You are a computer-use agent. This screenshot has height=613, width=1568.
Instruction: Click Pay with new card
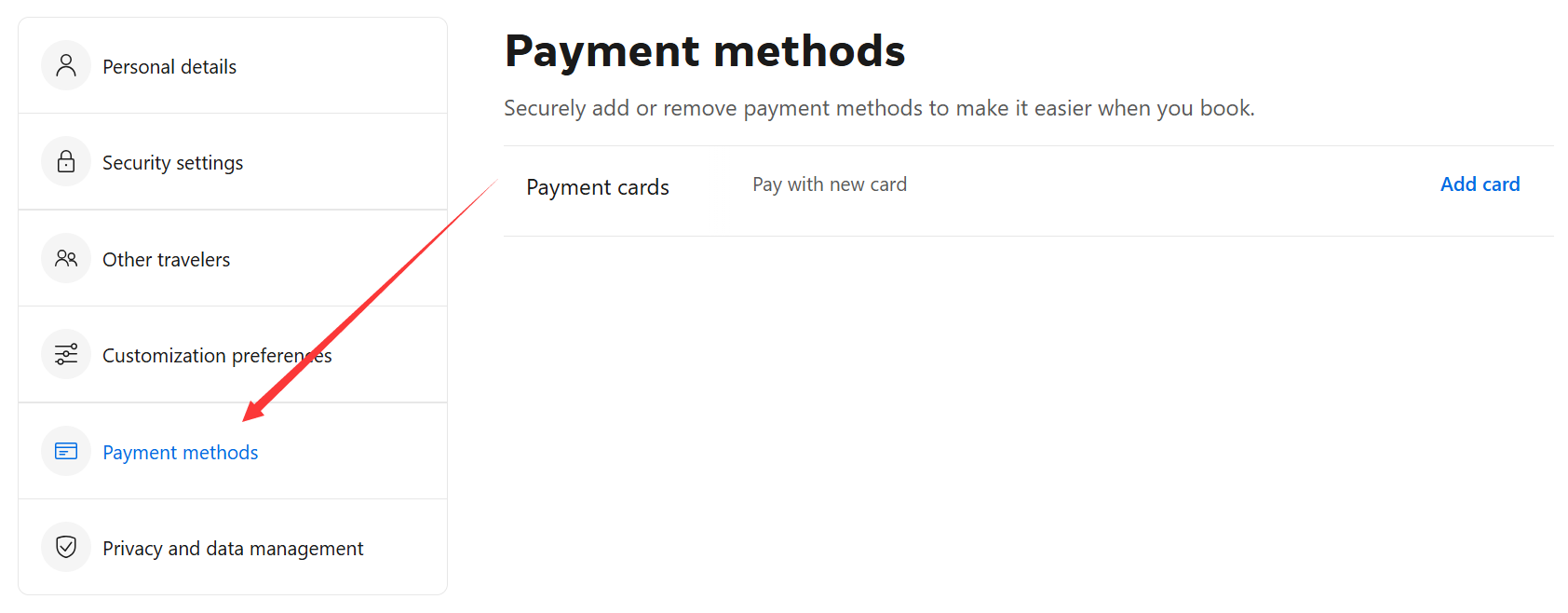(x=829, y=184)
